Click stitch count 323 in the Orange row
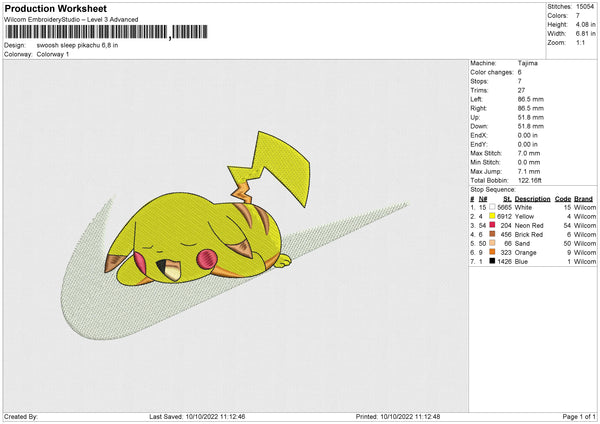 point(506,253)
